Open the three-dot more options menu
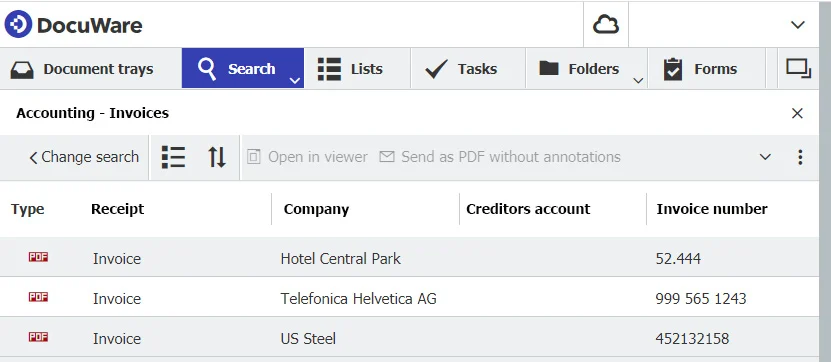This screenshot has height=362, width=831. coord(800,157)
